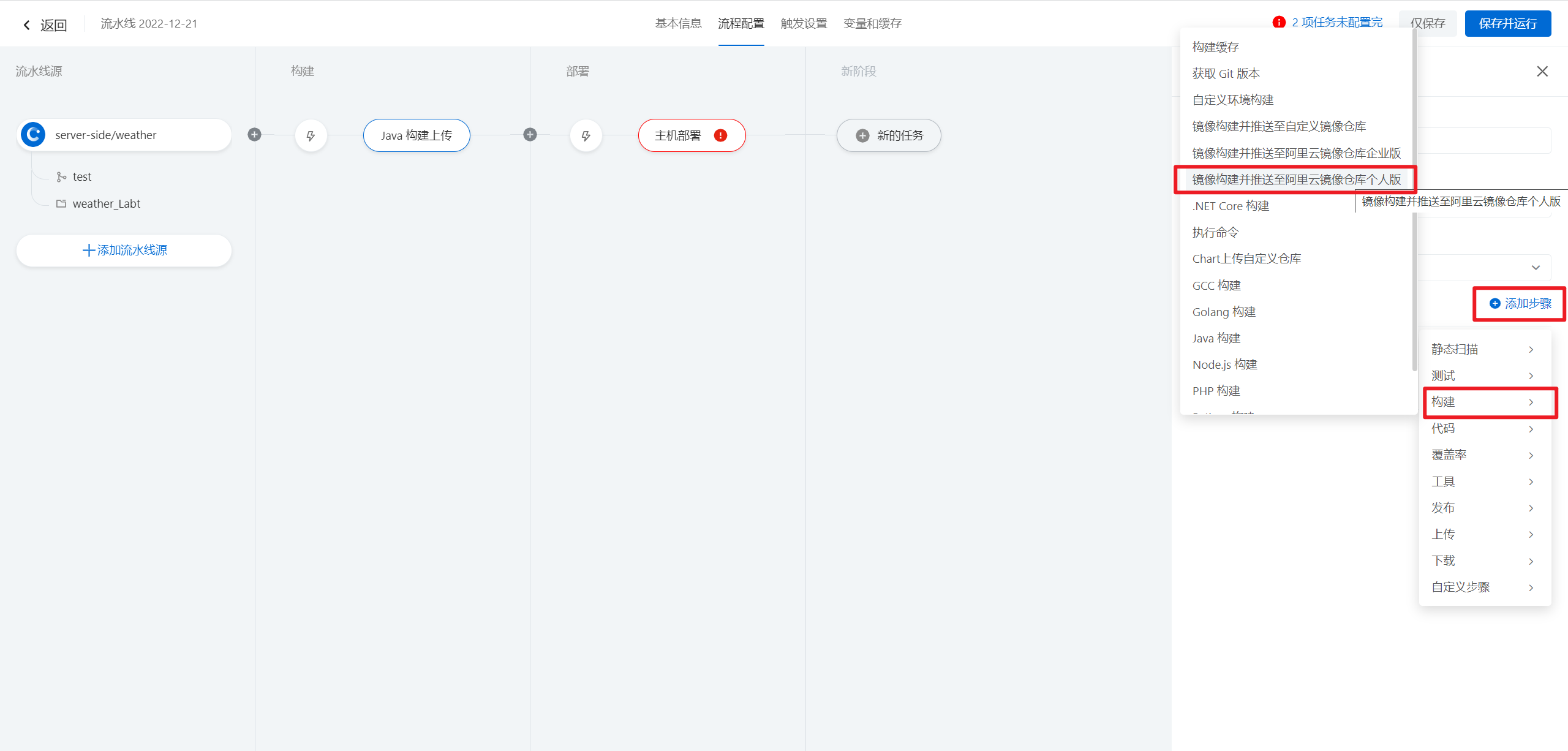
Task: Open the dropdown selector in the side panel
Action: click(x=1535, y=268)
